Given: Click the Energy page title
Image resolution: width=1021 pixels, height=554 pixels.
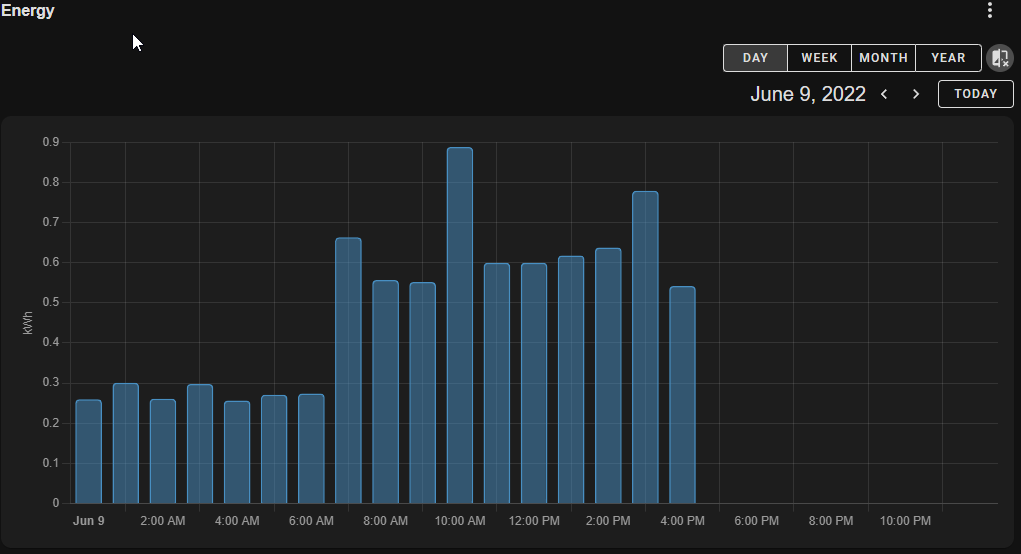Looking at the screenshot, I should (28, 10).
